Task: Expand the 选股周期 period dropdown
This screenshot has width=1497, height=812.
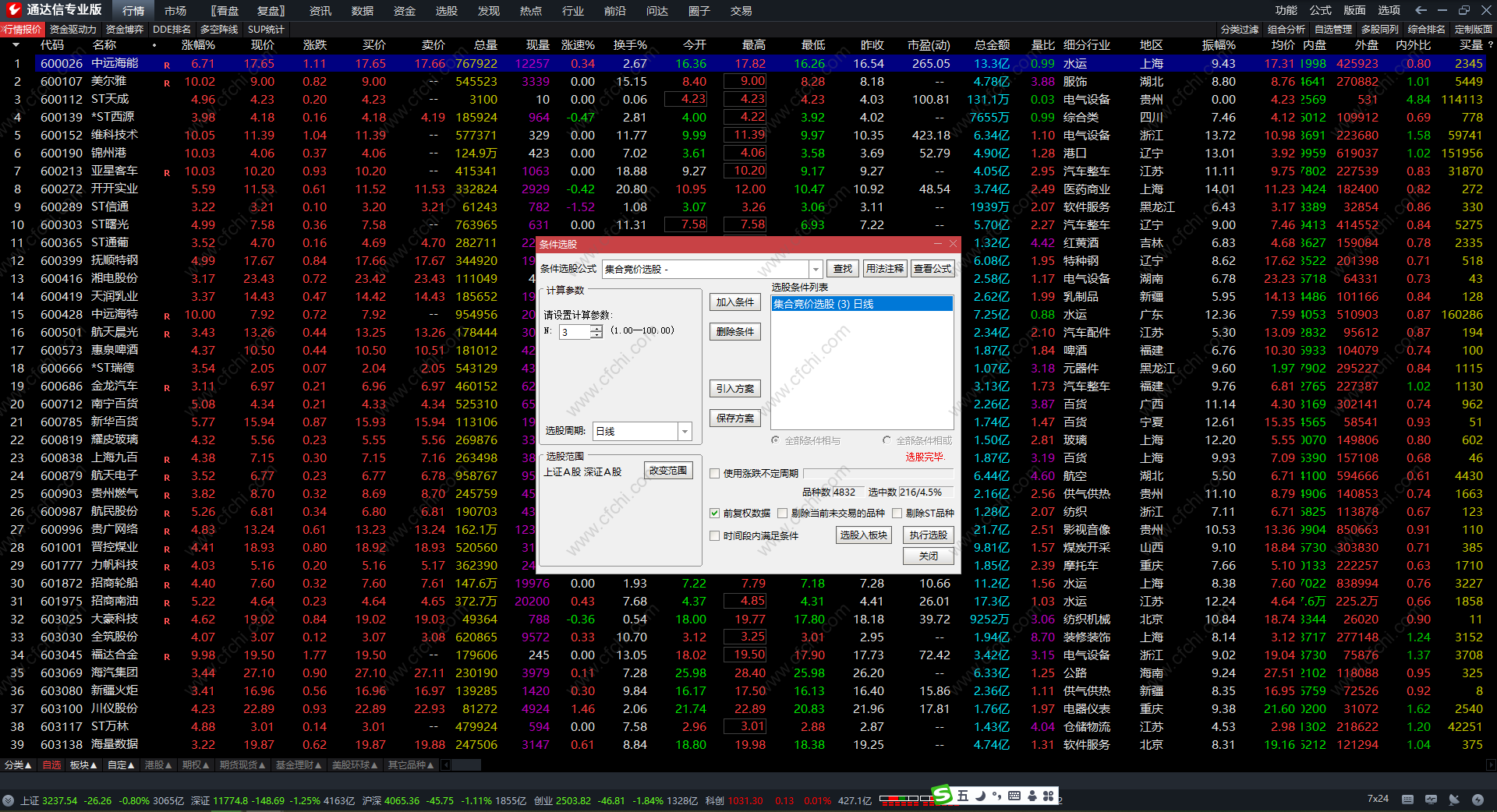Action: click(685, 432)
